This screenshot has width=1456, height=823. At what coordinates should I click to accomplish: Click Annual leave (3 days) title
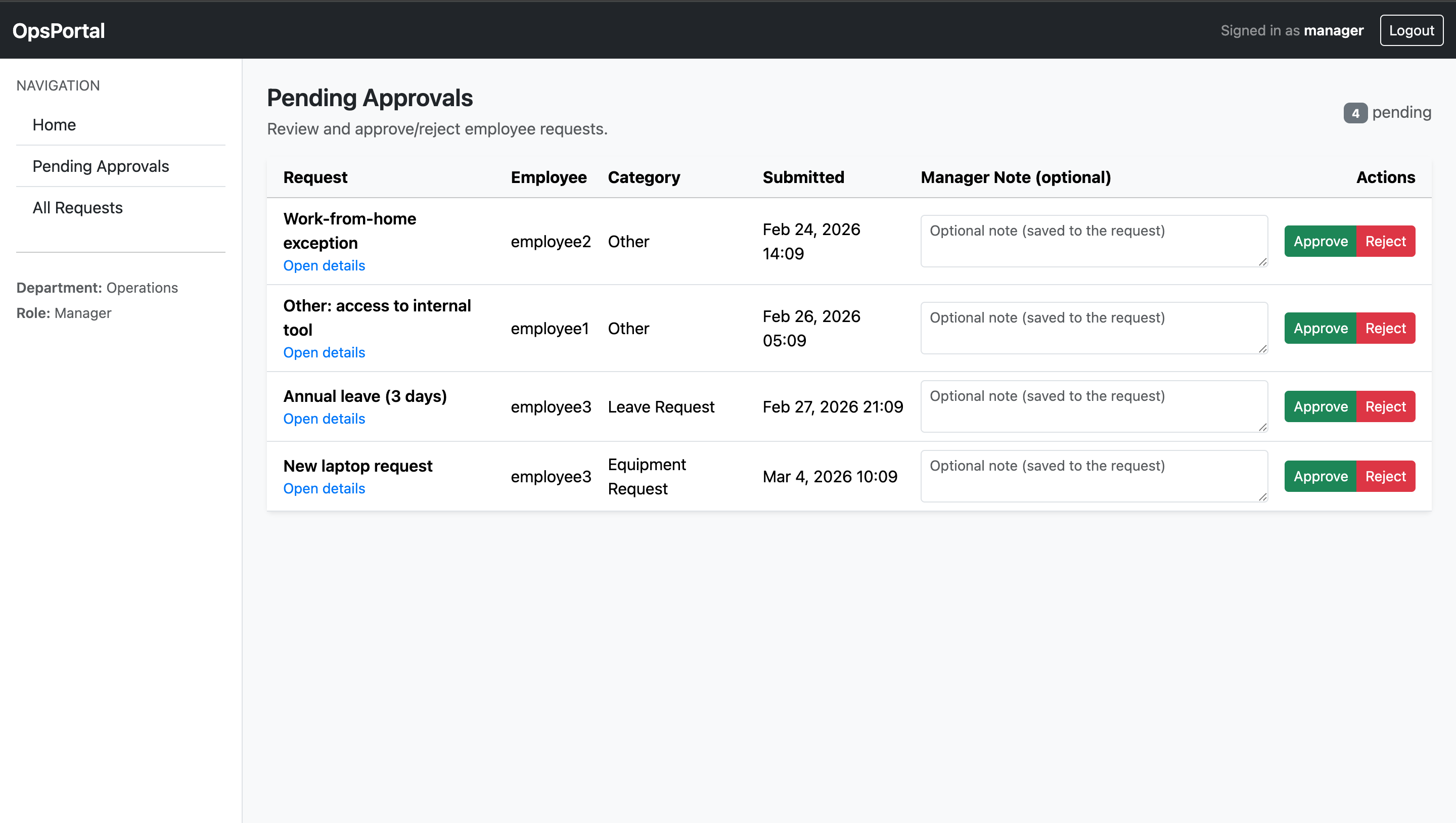[x=365, y=396]
